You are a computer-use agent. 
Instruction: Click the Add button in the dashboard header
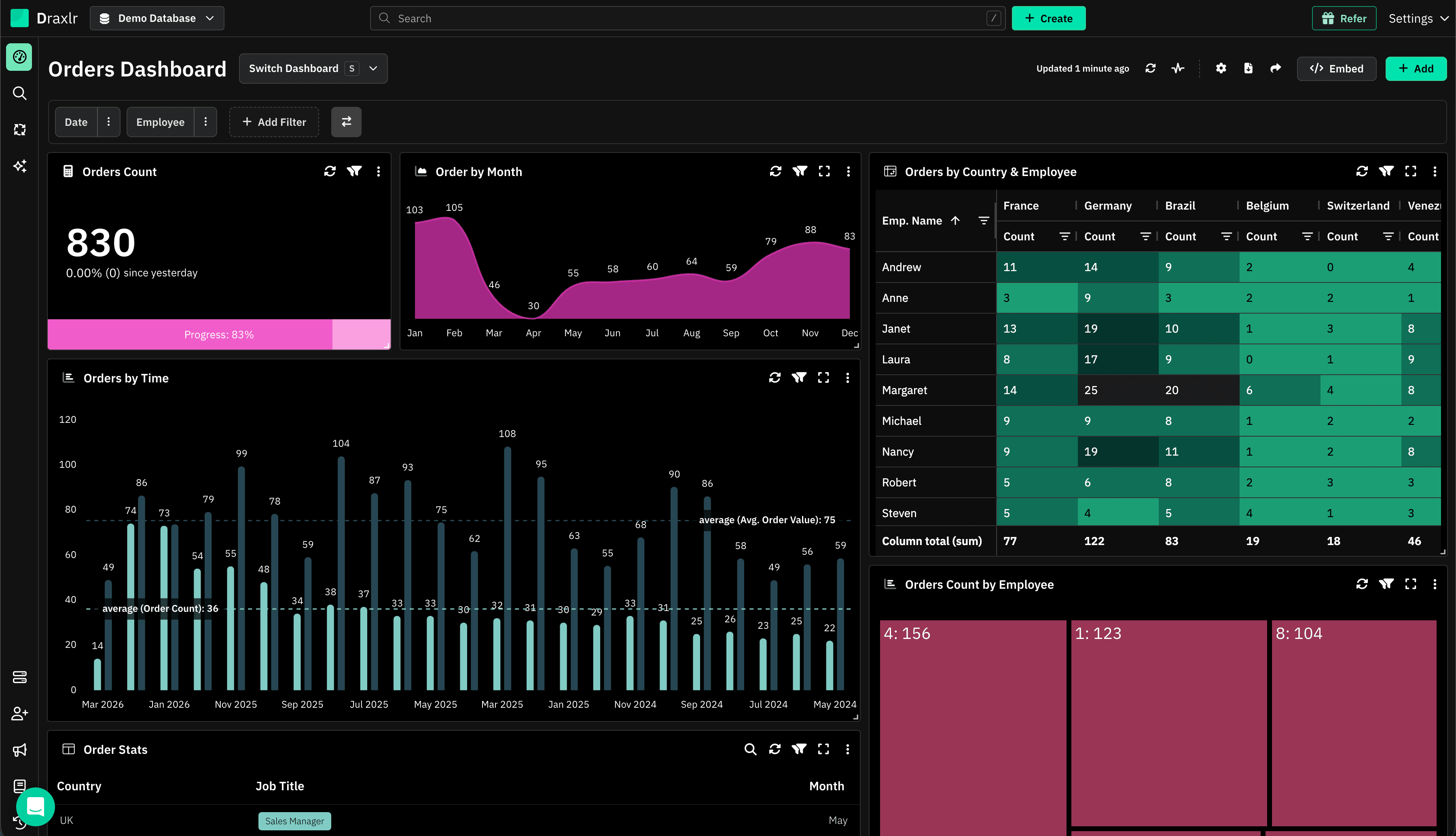1416,68
